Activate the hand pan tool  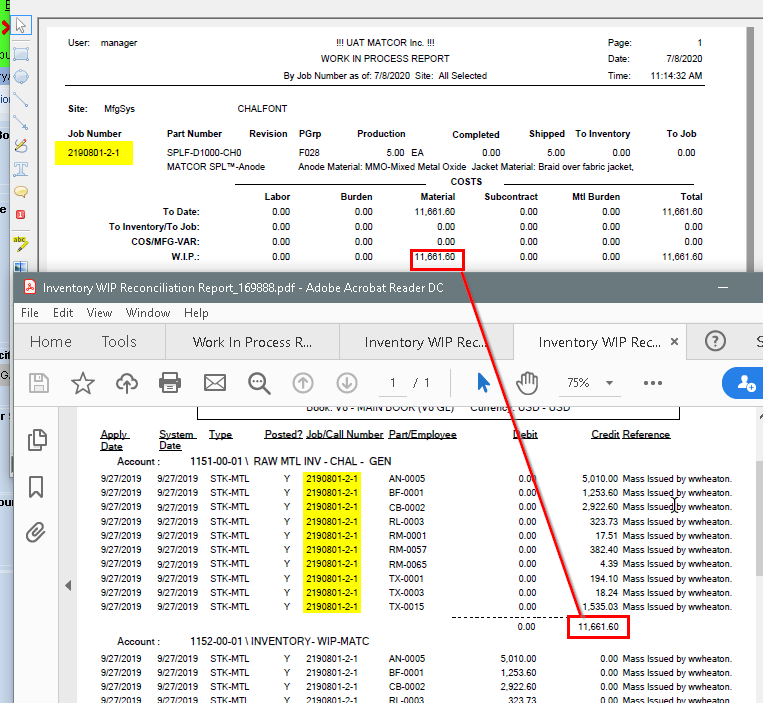[x=527, y=383]
